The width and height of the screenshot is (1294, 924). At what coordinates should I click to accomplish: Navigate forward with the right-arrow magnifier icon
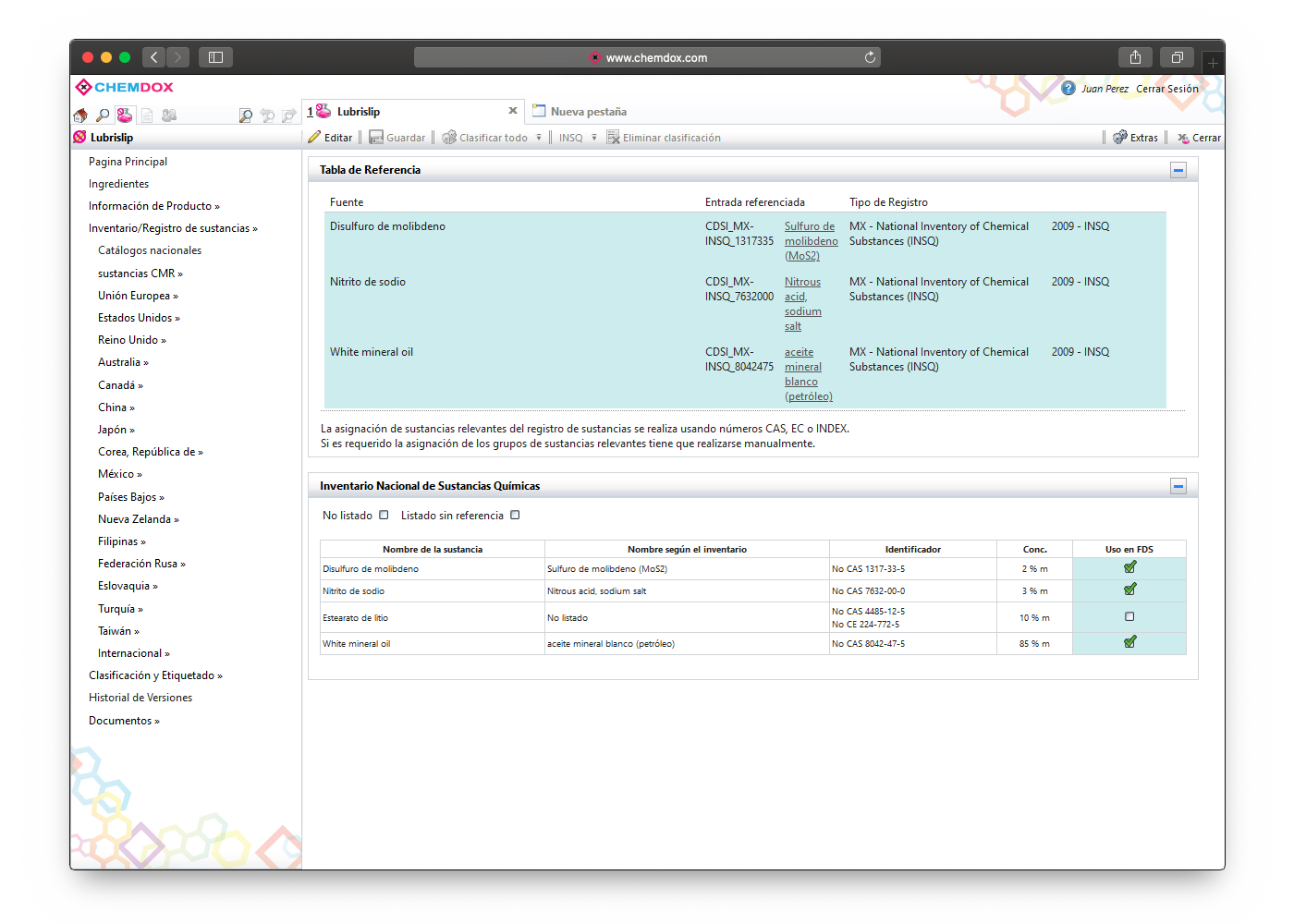(x=289, y=115)
